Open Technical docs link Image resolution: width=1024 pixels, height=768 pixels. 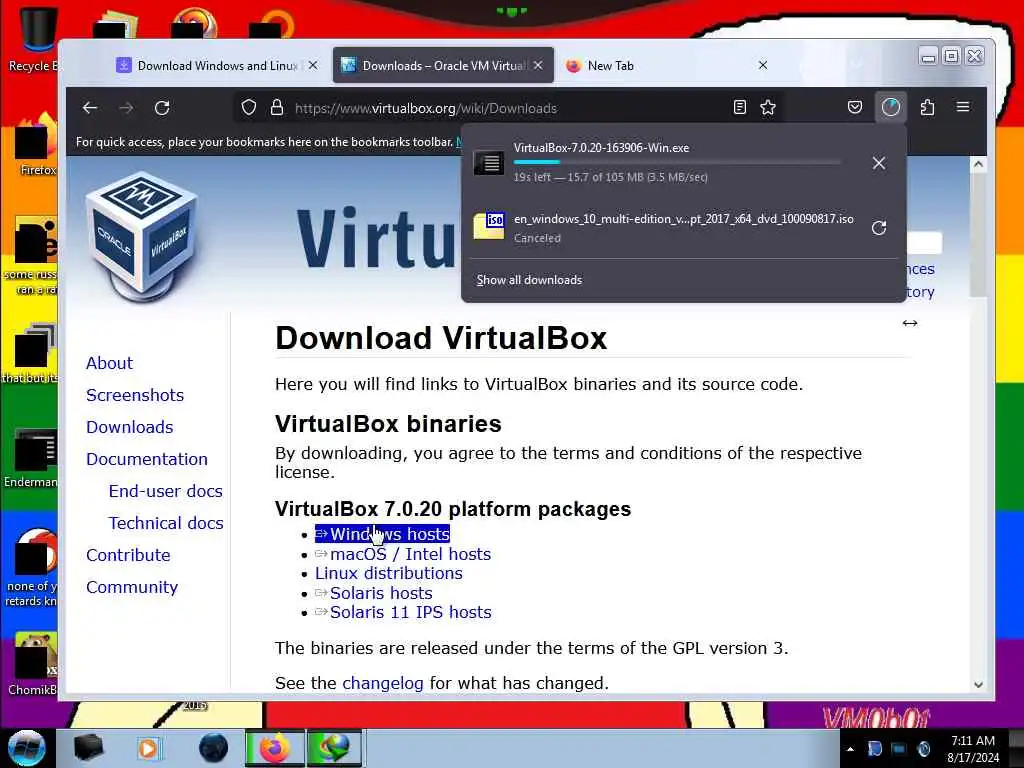[166, 523]
